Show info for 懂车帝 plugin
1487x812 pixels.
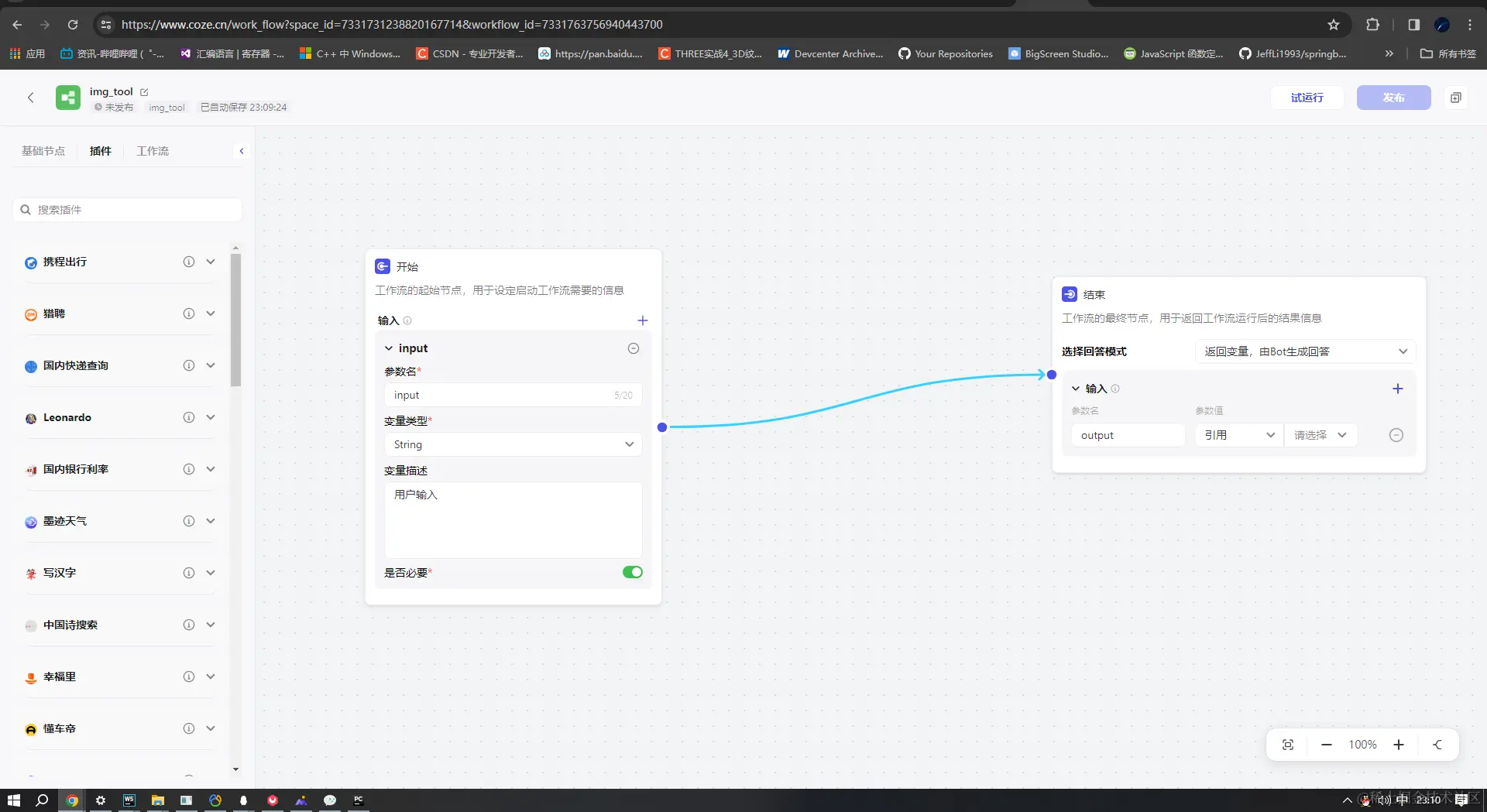[x=188, y=728]
